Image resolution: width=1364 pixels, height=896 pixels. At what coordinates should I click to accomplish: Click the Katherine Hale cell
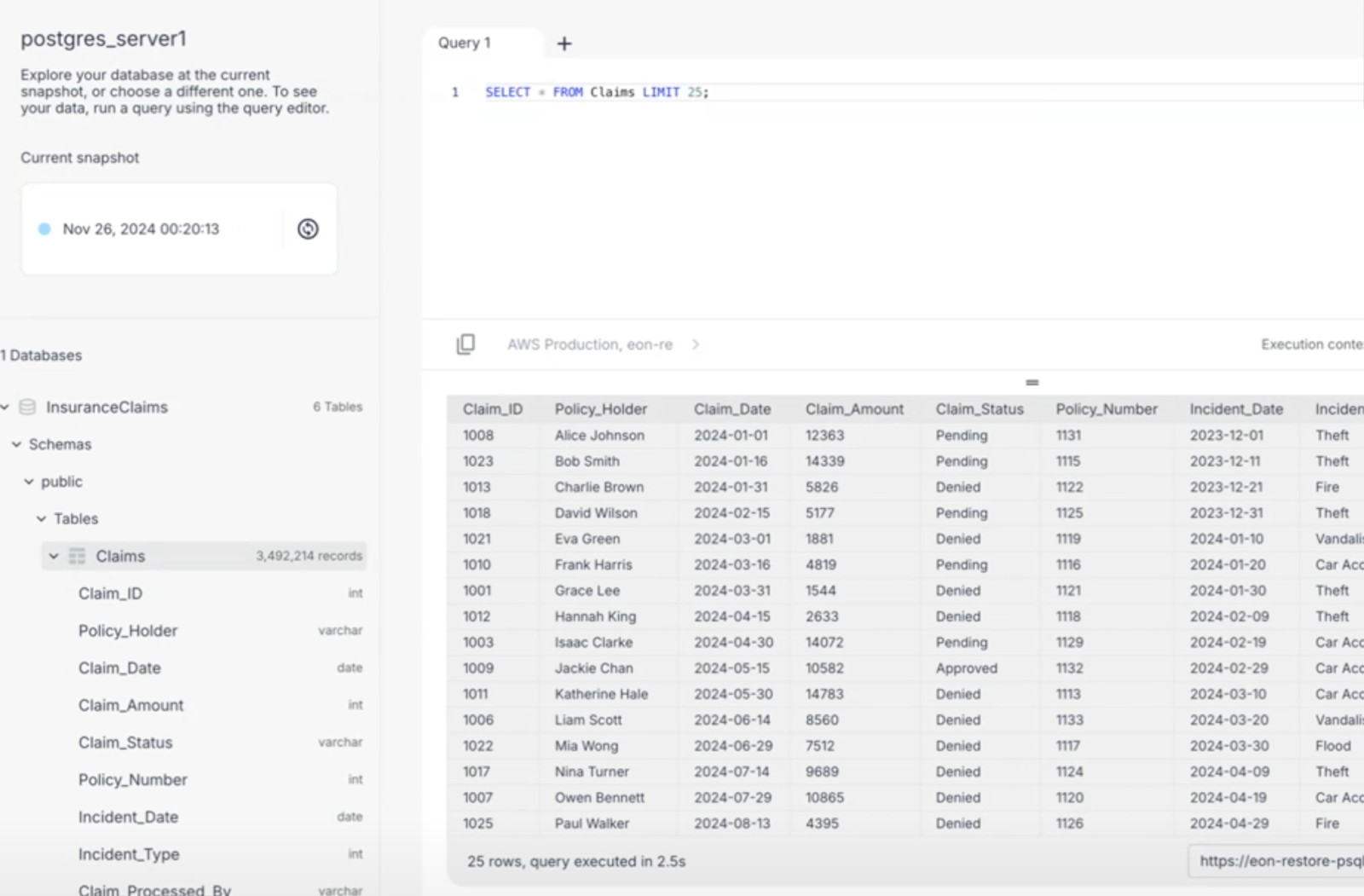coord(601,694)
